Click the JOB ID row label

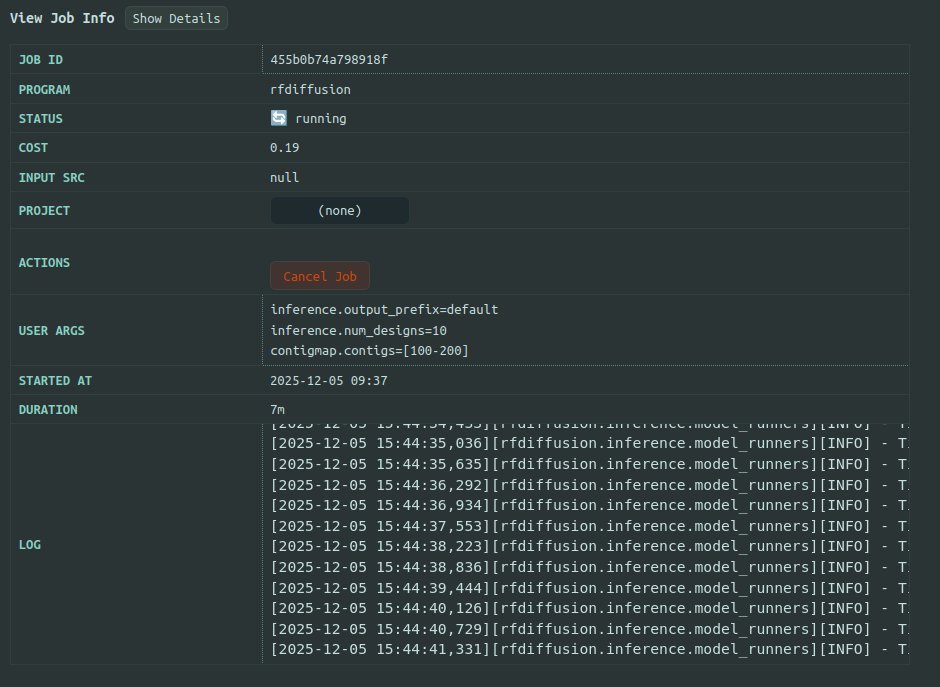click(x=41, y=59)
